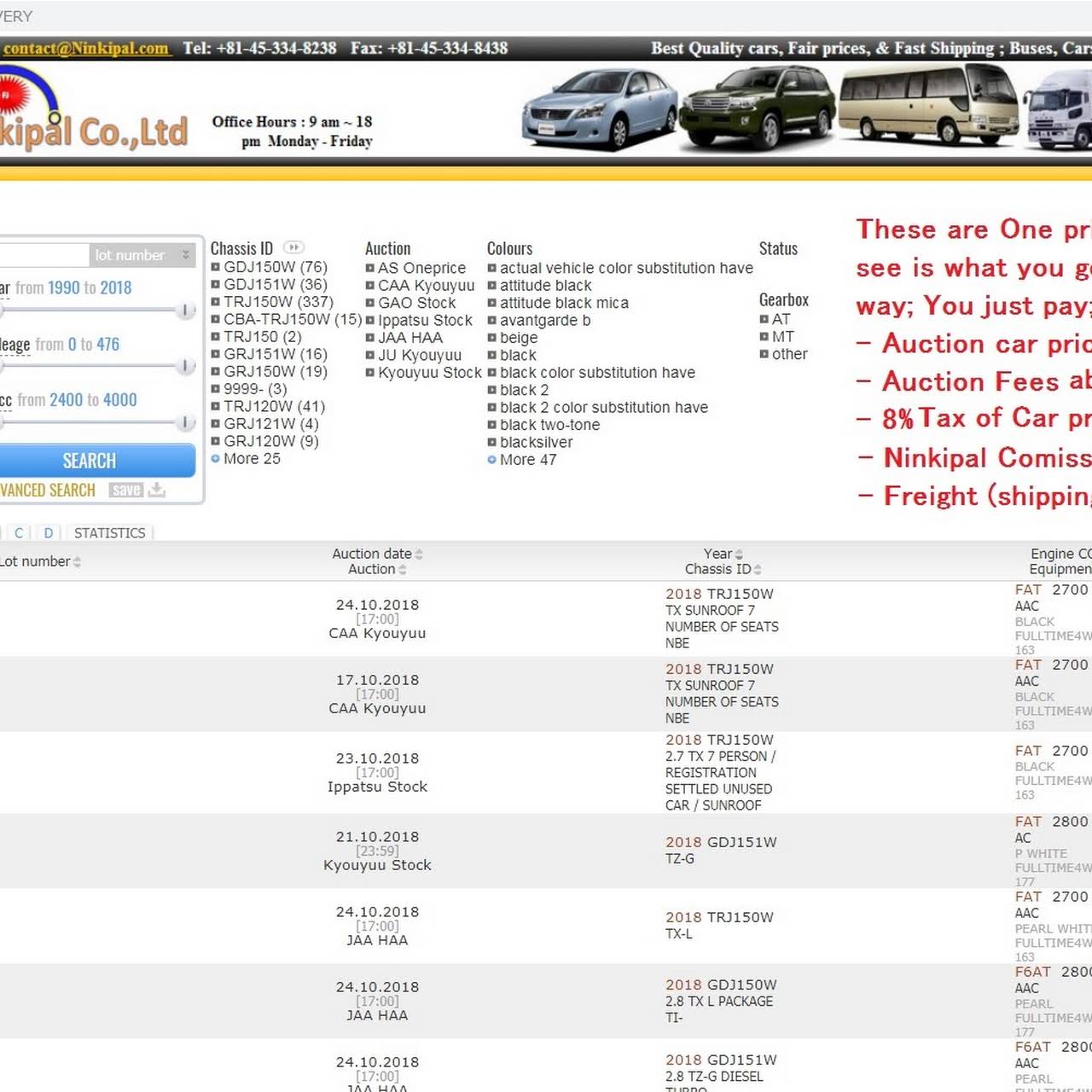1092x1092 pixels.
Task: Click the 17.10.2018 CAA Kyouyuu auction cell
Action: [377, 694]
